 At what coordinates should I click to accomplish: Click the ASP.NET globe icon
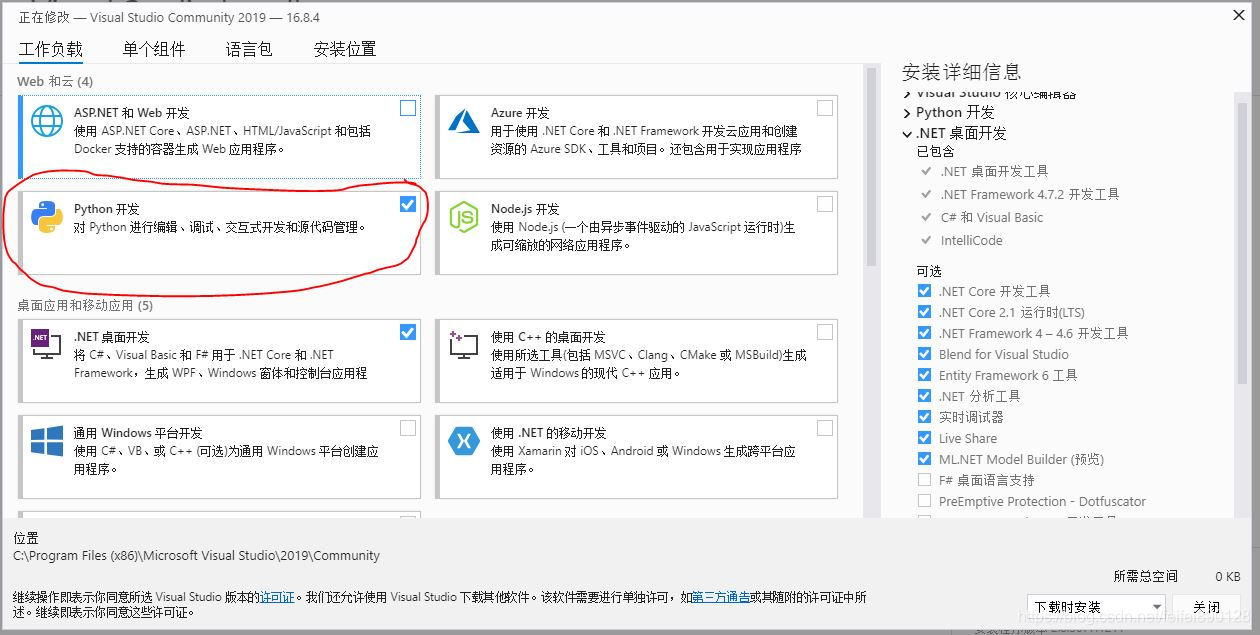click(47, 121)
